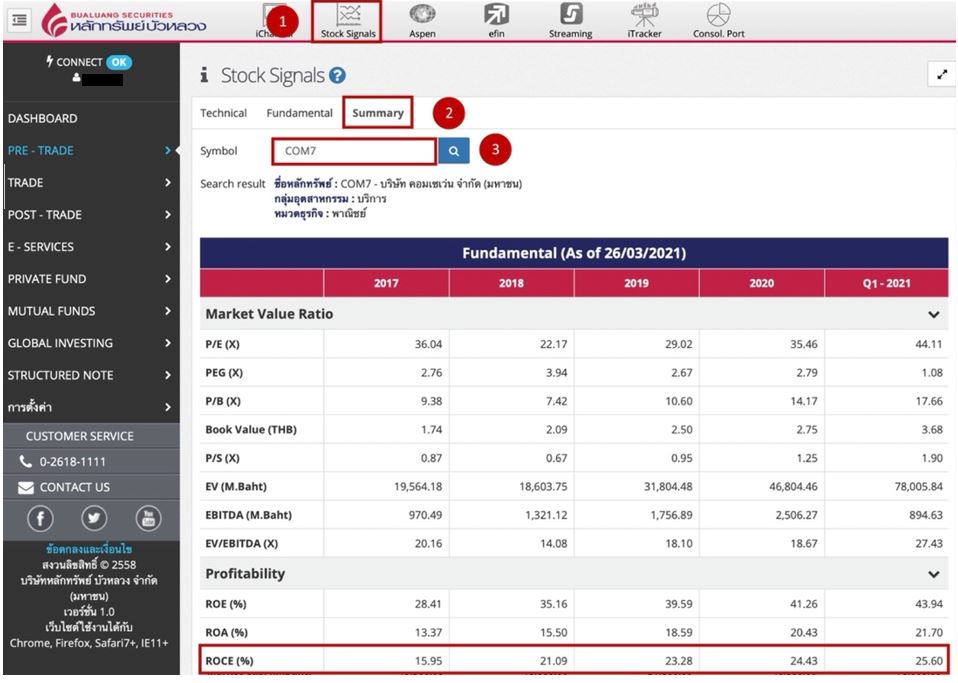Open the Facebook social icon
The height and width of the screenshot is (683, 958).
point(40,519)
